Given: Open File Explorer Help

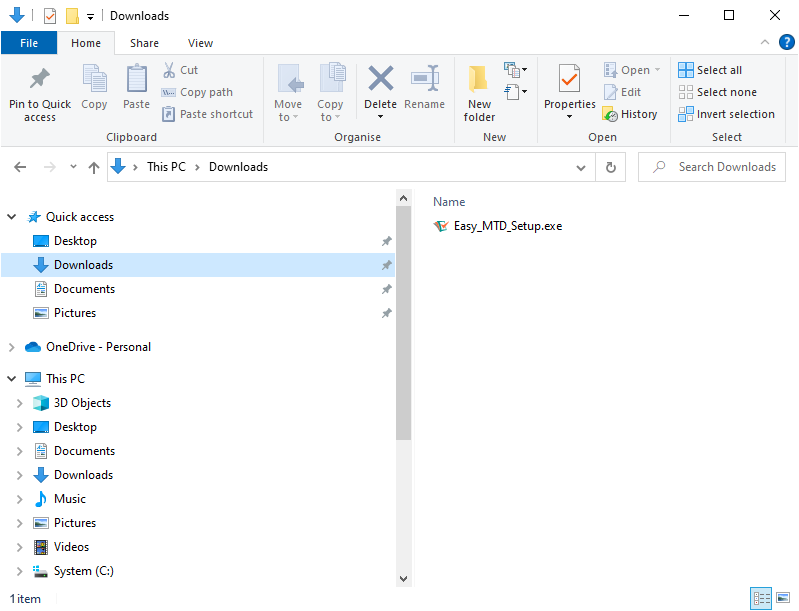Looking at the screenshot, I should point(787,42).
